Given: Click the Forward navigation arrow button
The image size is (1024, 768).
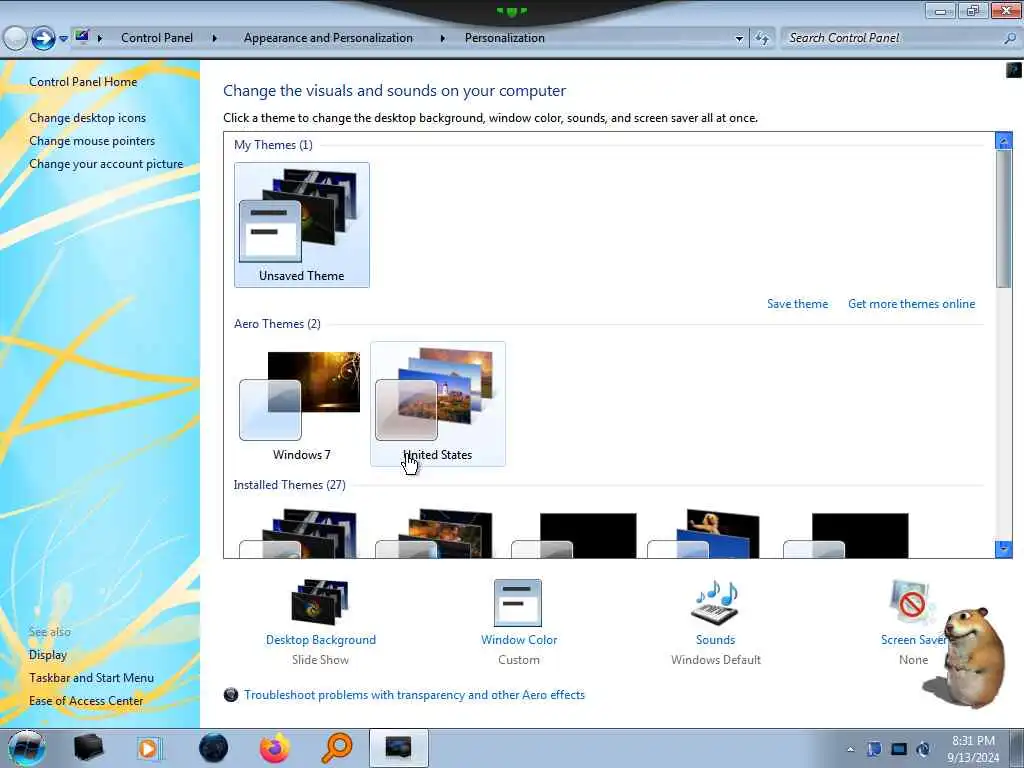Looking at the screenshot, I should click(x=43, y=39).
